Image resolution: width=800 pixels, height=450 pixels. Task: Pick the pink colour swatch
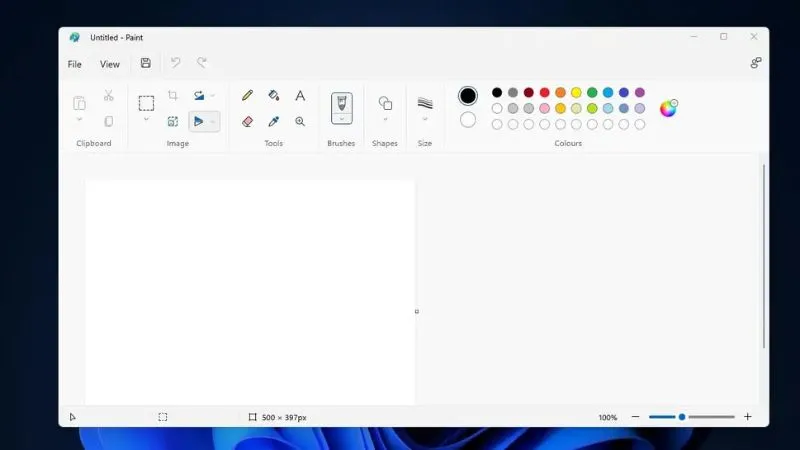pyautogui.click(x=544, y=108)
